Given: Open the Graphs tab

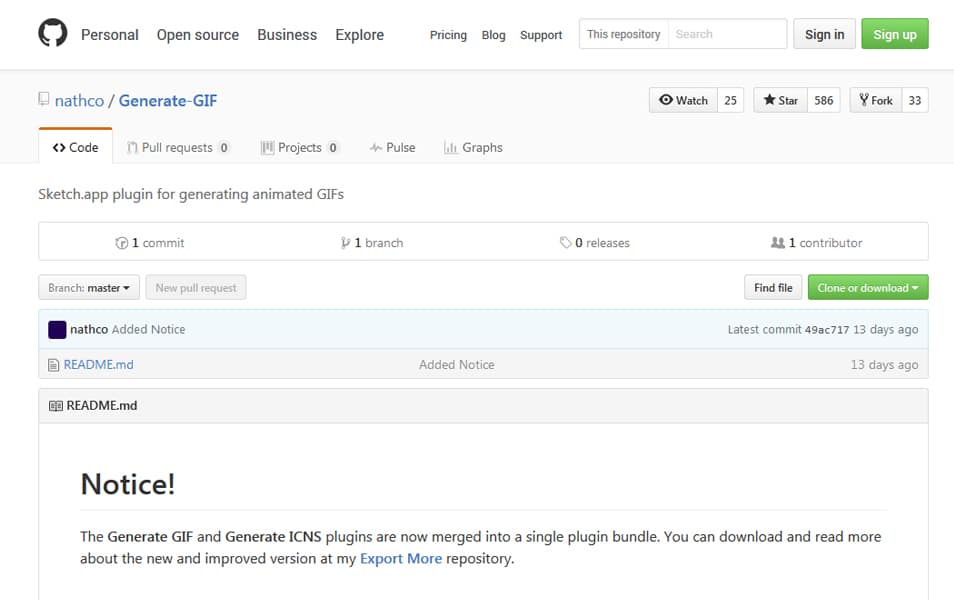Looking at the screenshot, I should click(473, 147).
